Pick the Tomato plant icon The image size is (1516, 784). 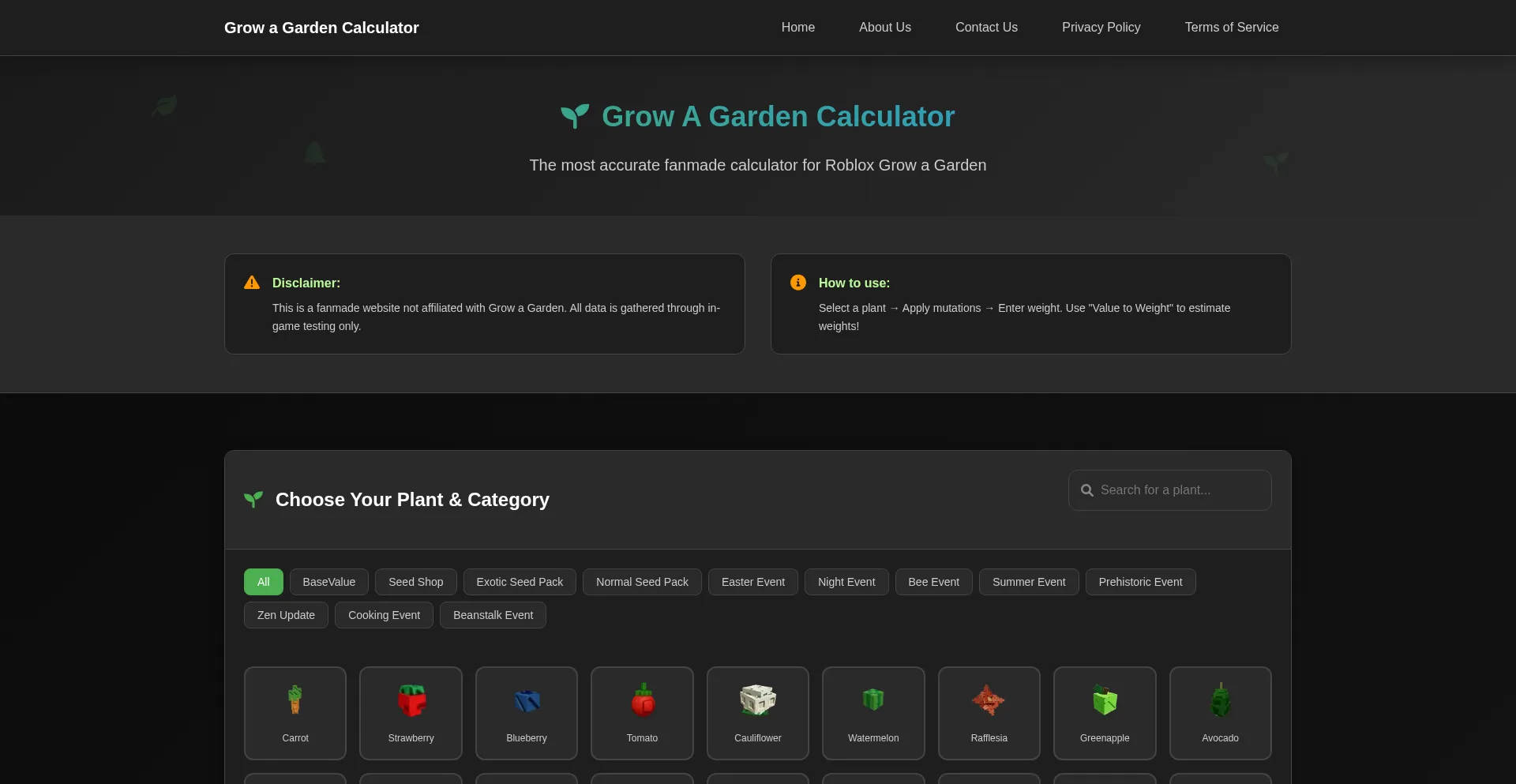pos(643,700)
